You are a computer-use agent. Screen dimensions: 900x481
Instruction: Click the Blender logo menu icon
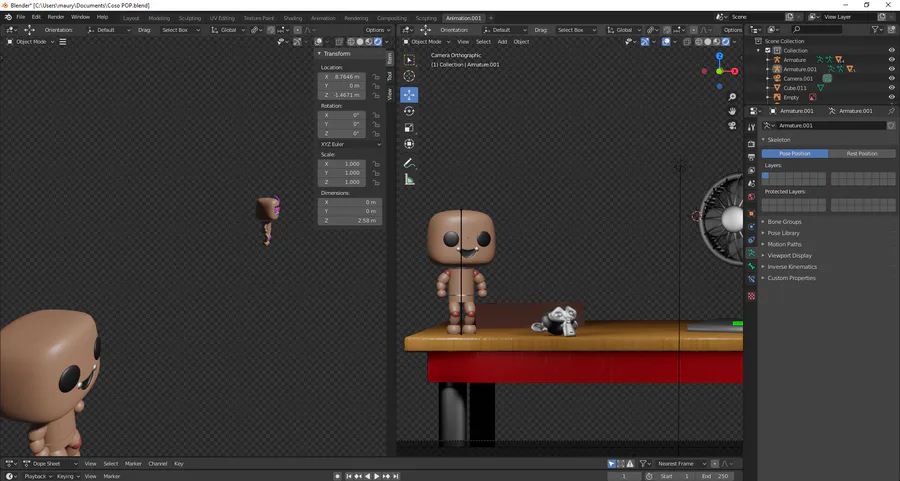tap(8, 17)
